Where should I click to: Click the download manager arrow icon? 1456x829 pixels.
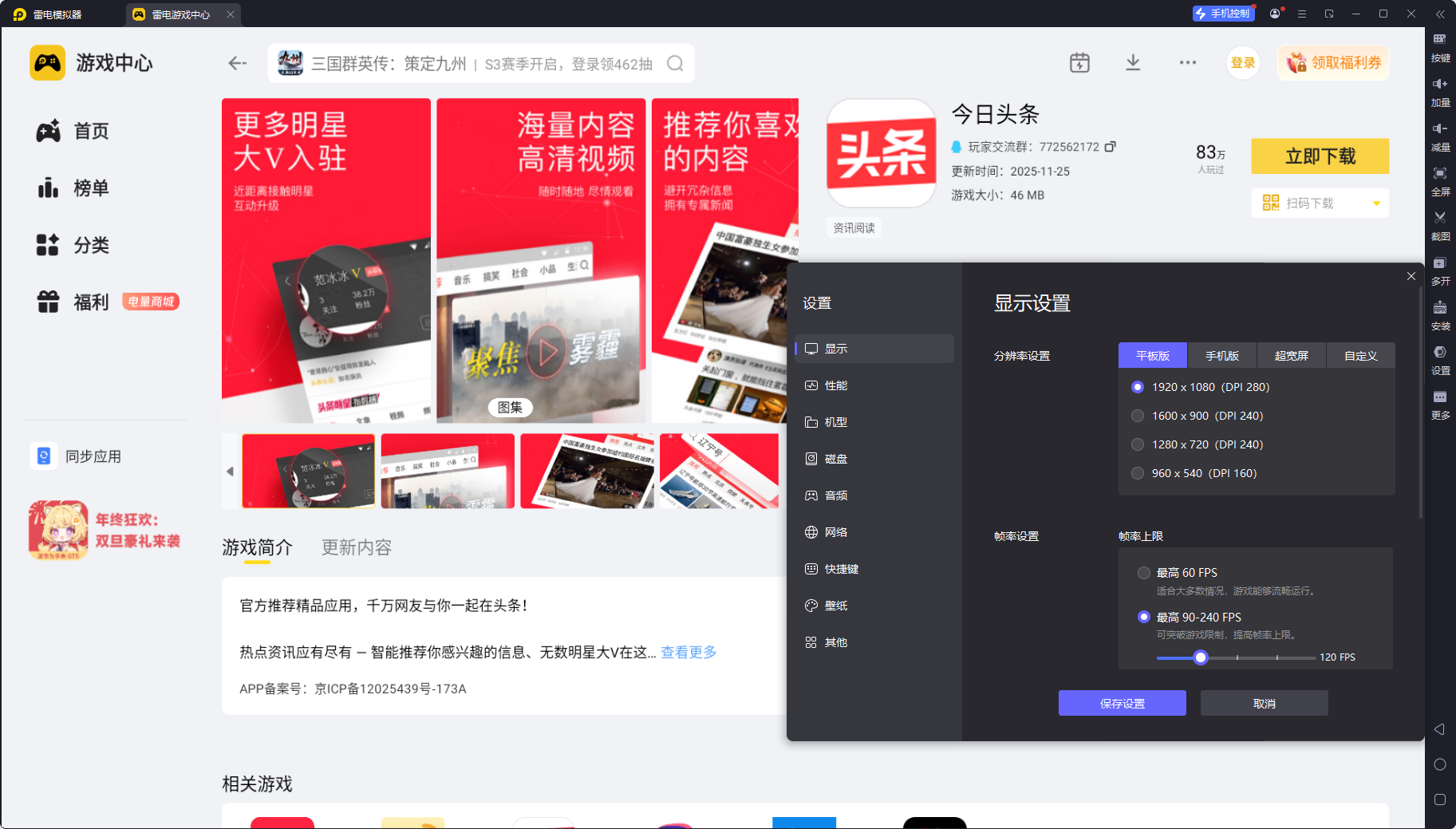[1133, 63]
